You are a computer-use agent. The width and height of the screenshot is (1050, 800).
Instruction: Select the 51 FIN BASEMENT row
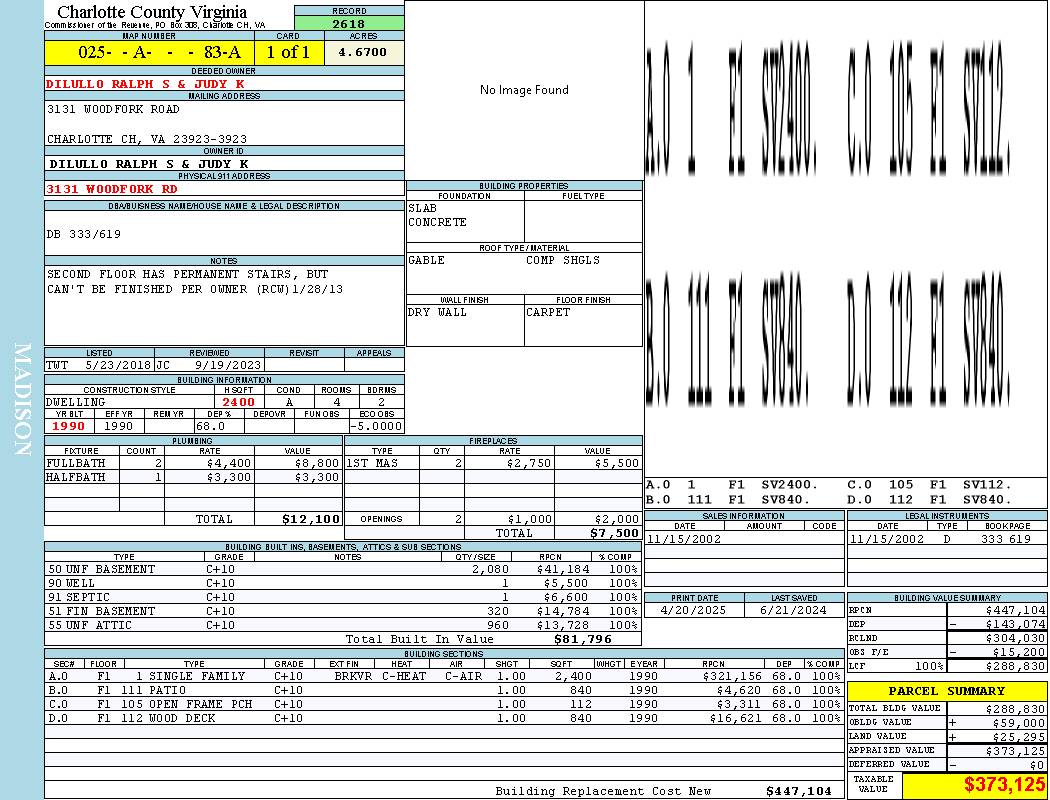click(x=343, y=611)
